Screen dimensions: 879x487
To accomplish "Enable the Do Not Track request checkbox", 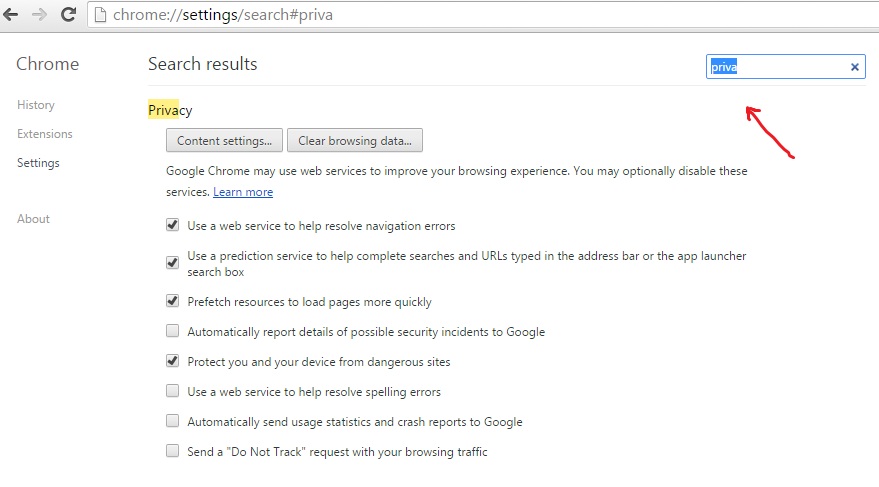I will (x=173, y=451).
